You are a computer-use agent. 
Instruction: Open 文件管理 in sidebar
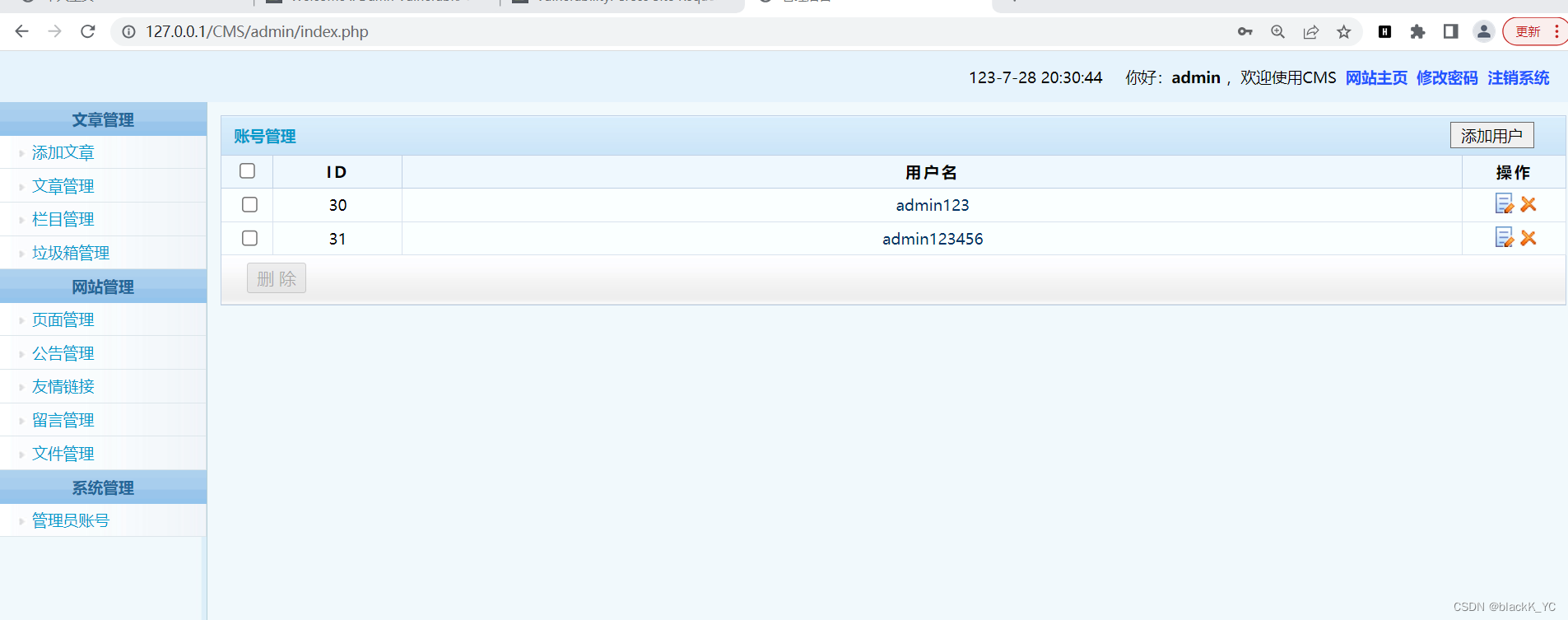(x=63, y=454)
